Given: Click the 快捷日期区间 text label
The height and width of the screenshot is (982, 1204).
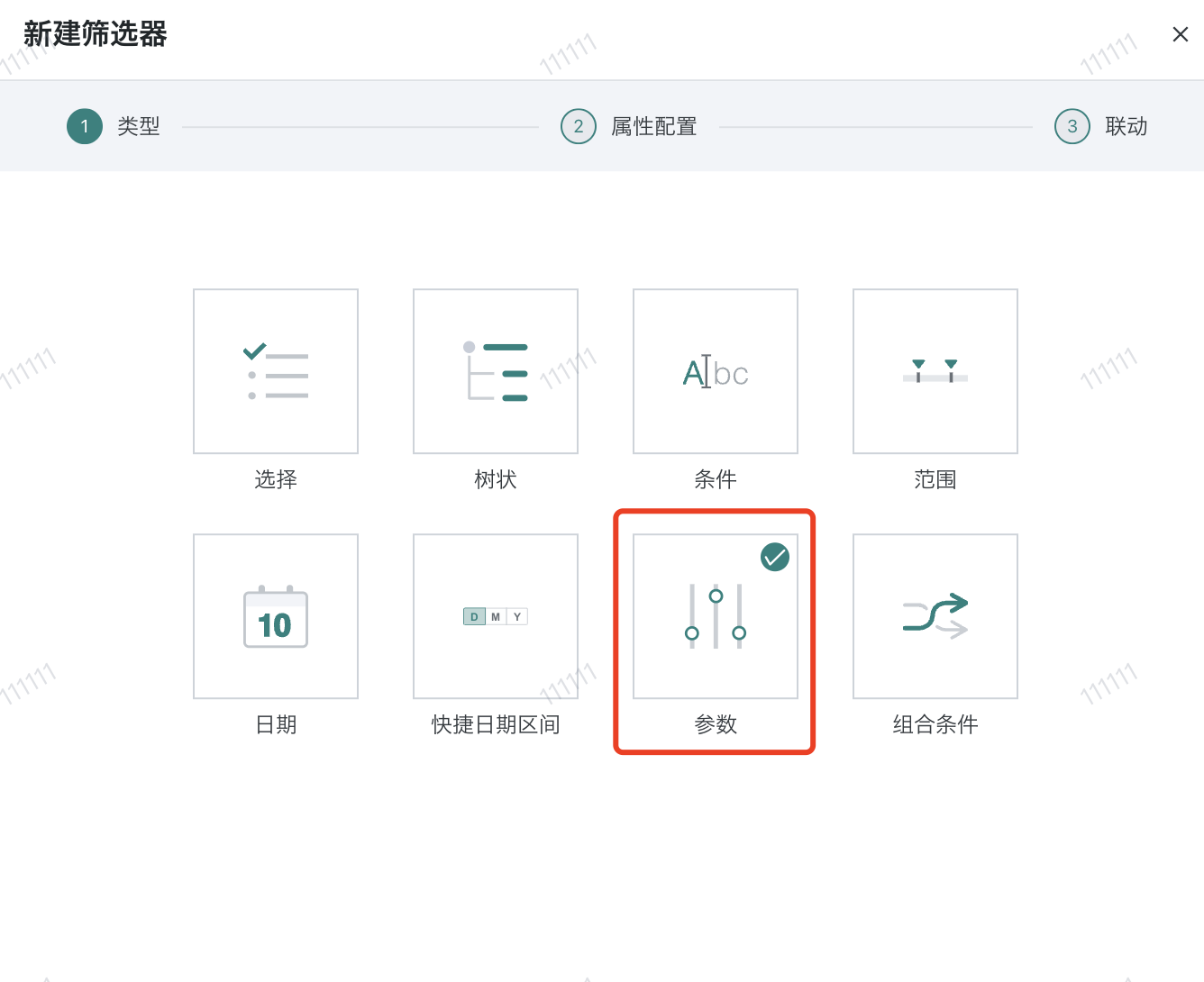Looking at the screenshot, I should [496, 724].
